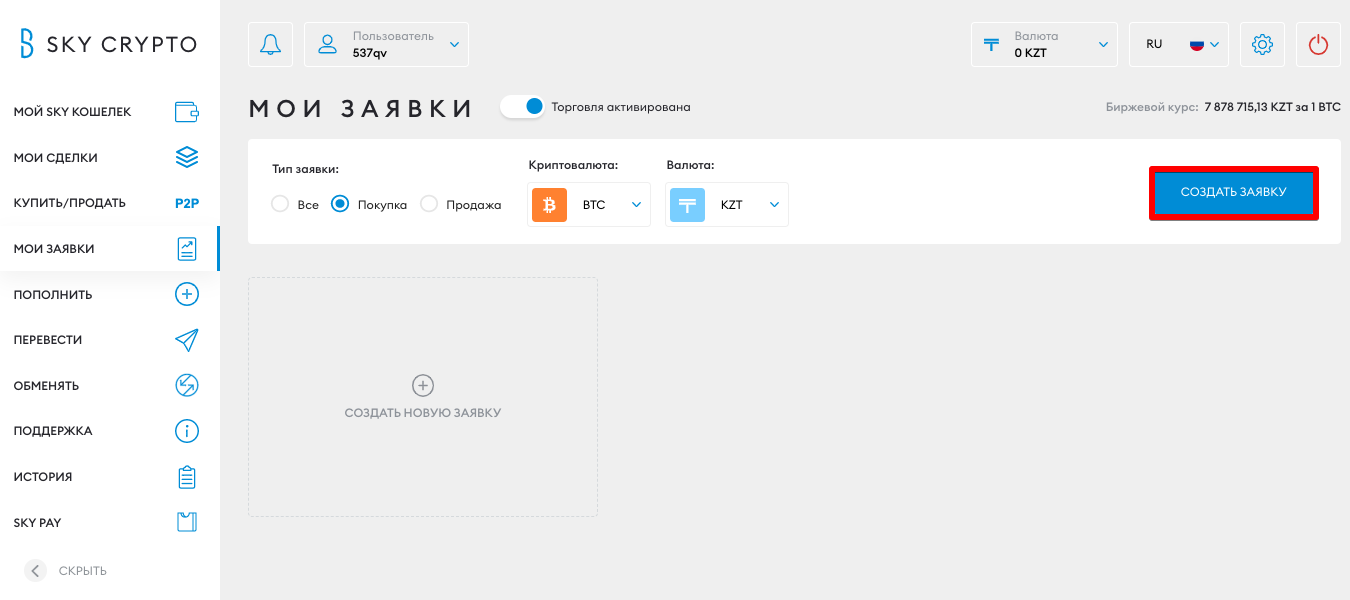The height and width of the screenshot is (600, 1350).
Task: Click Создать новую заявку placeholder card
Action: [423, 397]
